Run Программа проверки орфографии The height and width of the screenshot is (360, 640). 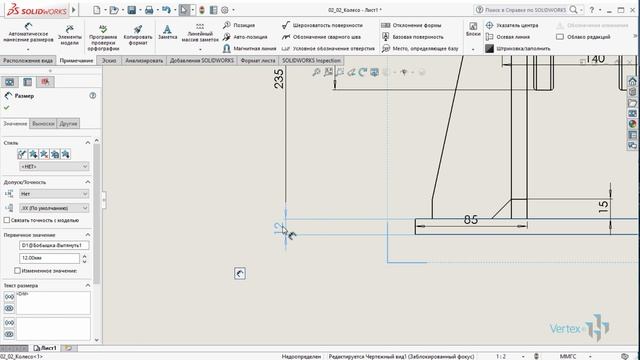103,37
